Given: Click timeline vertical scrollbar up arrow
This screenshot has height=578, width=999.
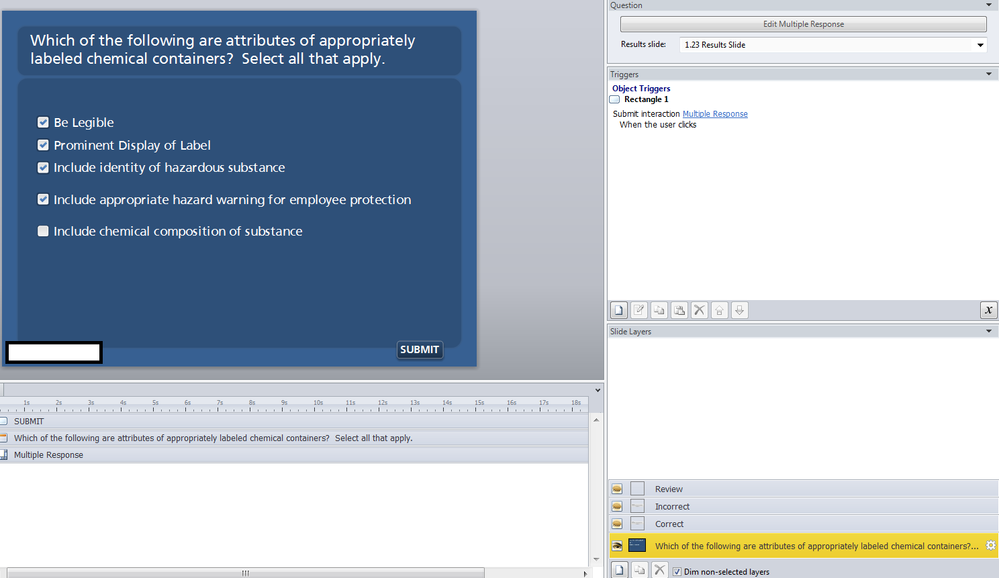Looking at the screenshot, I should (596, 420).
